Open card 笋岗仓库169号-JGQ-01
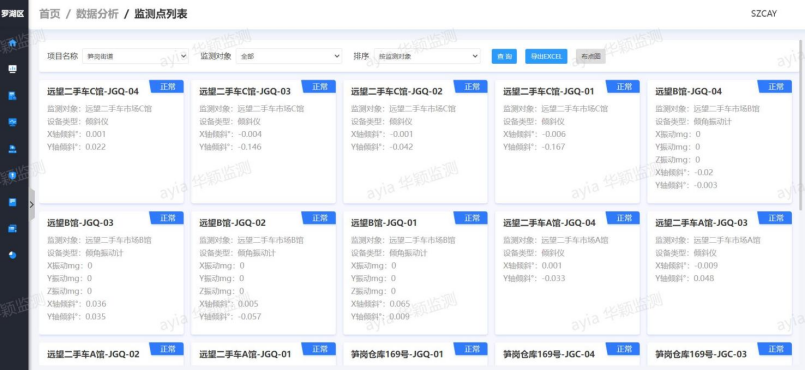 [415, 354]
